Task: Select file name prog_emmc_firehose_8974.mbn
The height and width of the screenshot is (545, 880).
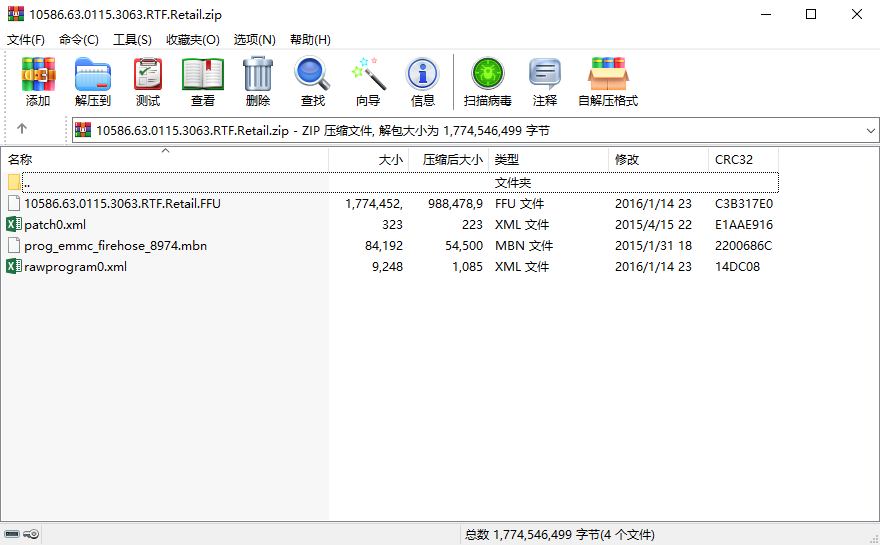Action: pyautogui.click(x=115, y=245)
